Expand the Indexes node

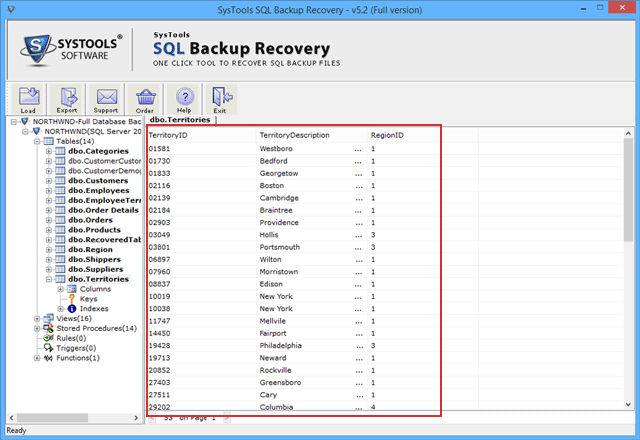point(60,309)
